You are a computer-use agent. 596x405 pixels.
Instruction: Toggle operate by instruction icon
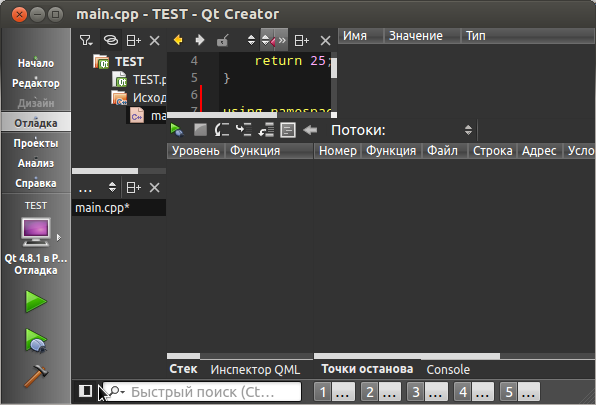[x=288, y=130]
